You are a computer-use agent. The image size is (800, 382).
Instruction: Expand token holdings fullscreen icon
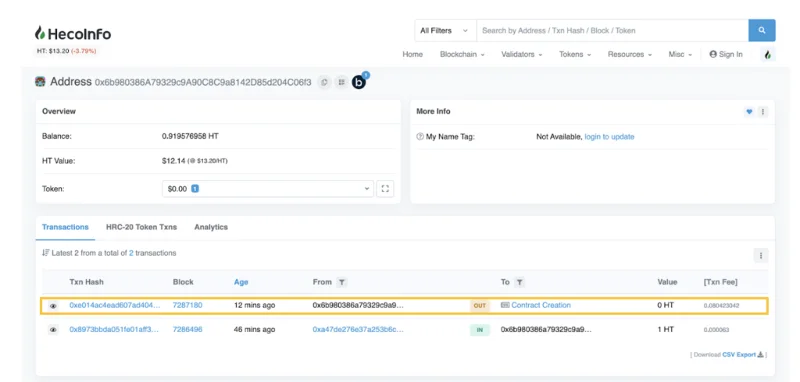pyautogui.click(x=385, y=189)
